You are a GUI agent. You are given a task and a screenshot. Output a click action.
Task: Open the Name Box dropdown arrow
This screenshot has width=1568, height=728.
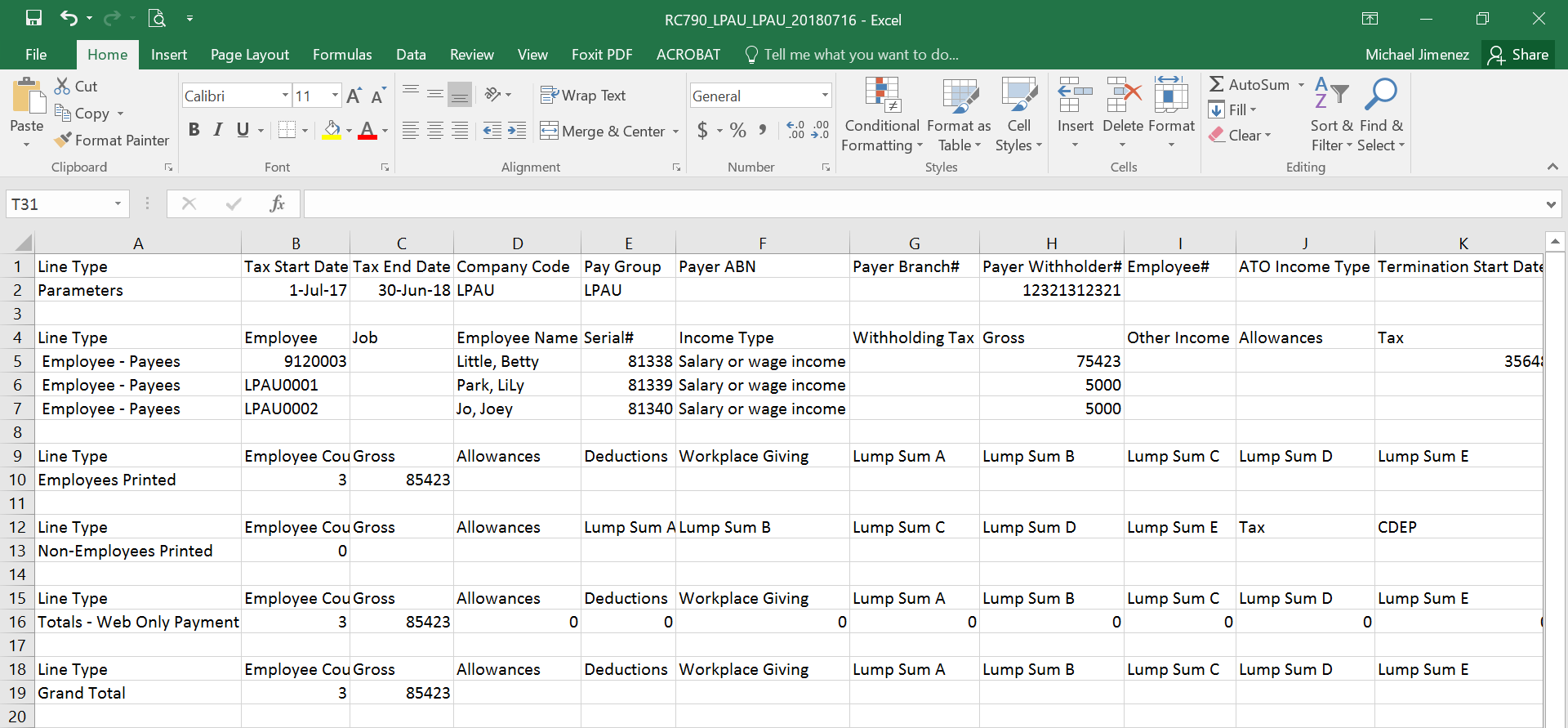118,203
